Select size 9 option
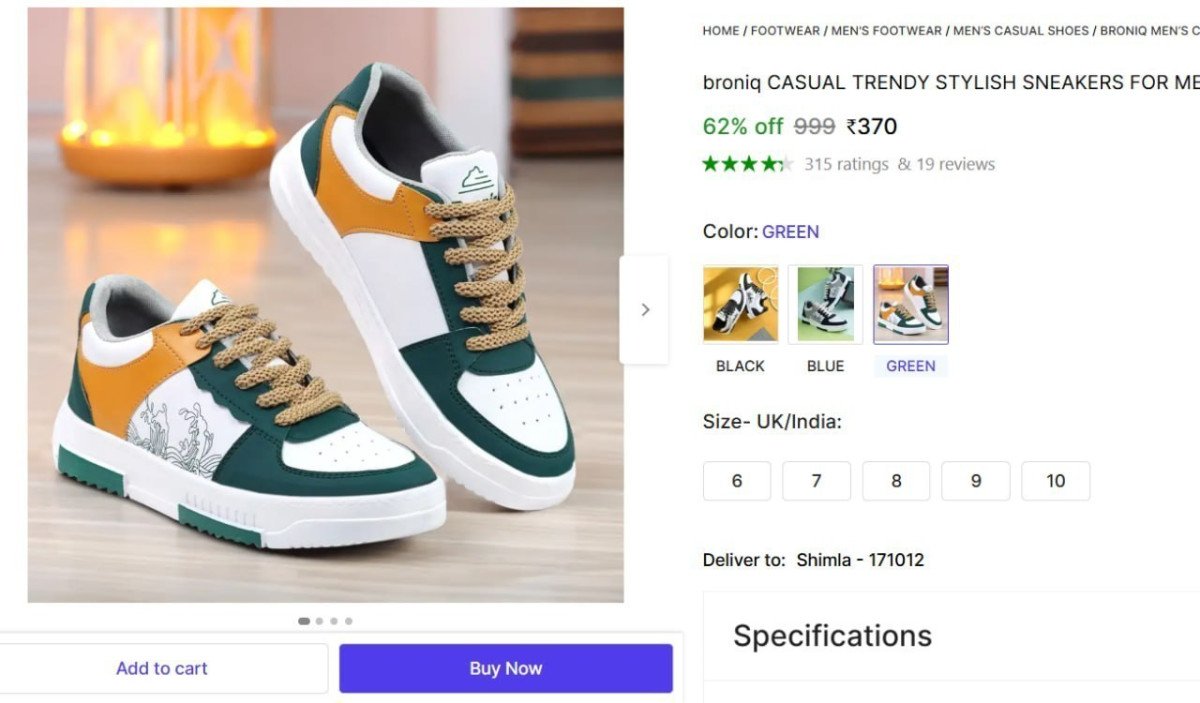This screenshot has height=703, width=1200. pos(976,481)
